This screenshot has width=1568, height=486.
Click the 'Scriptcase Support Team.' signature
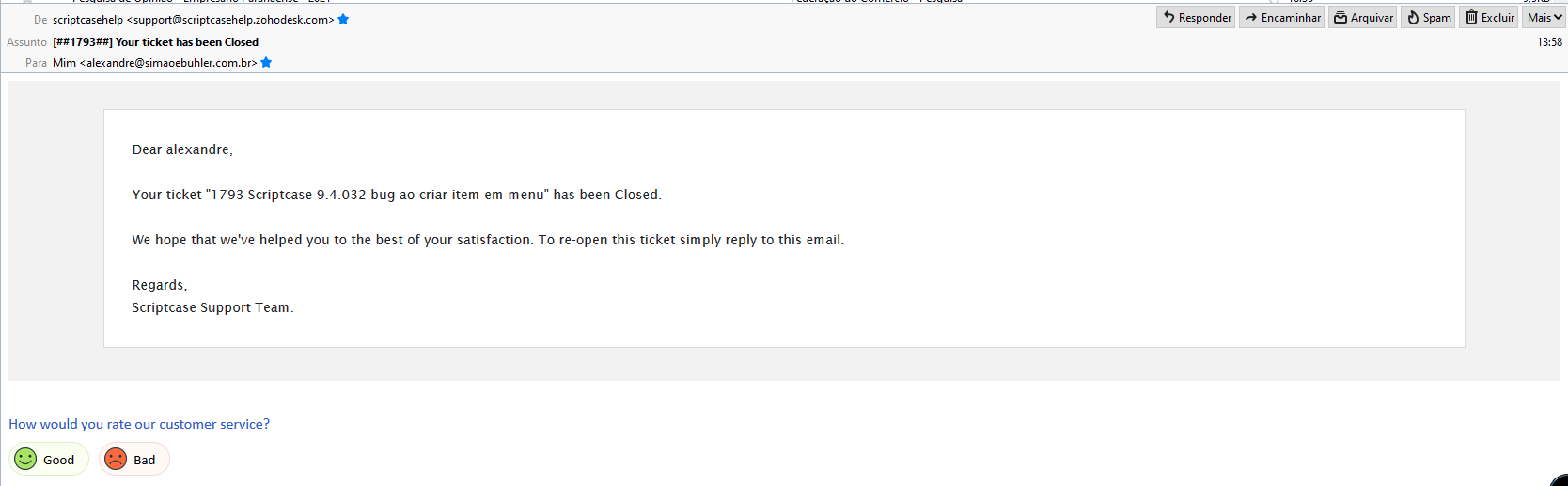pyautogui.click(x=212, y=307)
